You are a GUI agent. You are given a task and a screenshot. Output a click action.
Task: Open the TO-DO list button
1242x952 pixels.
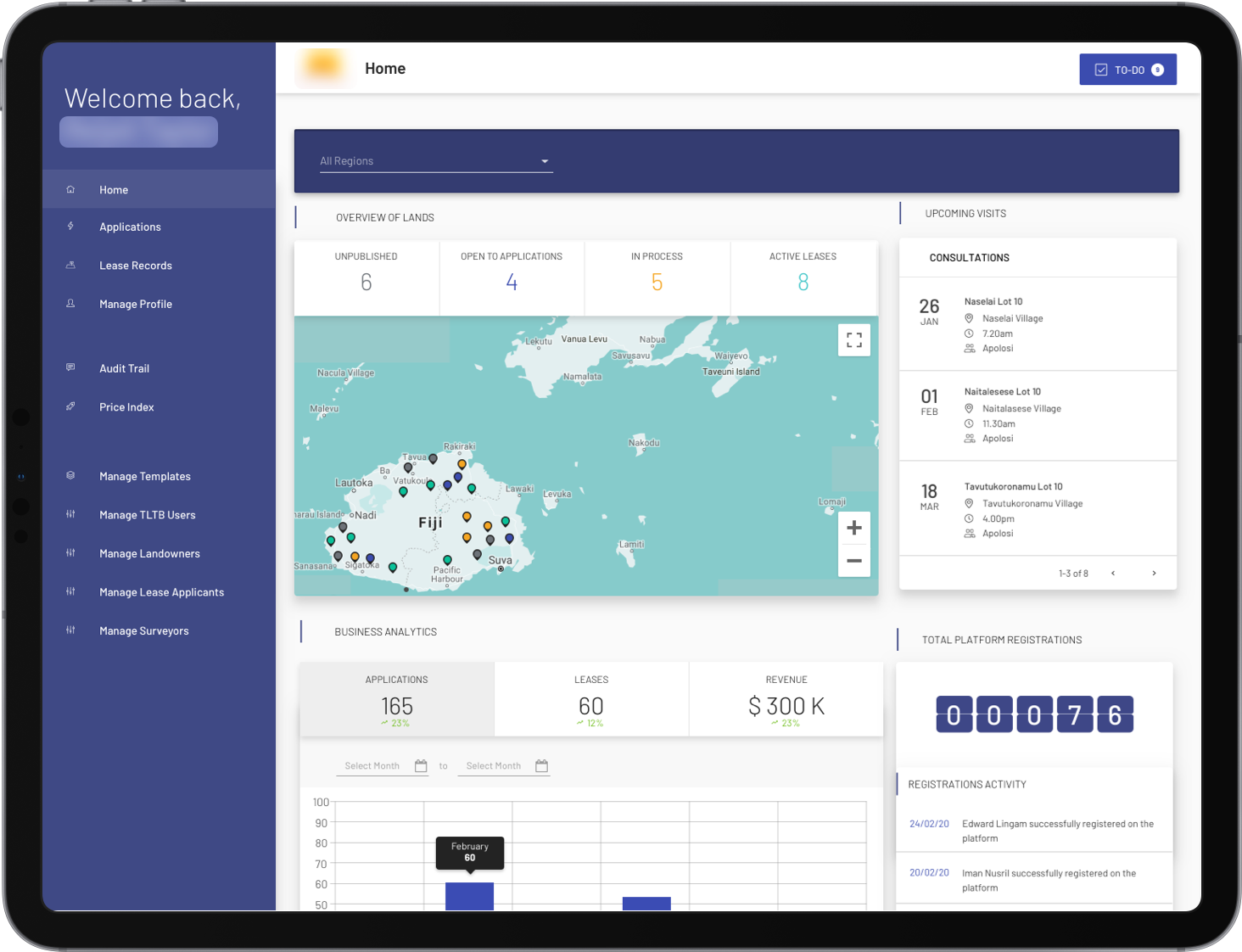point(1127,70)
